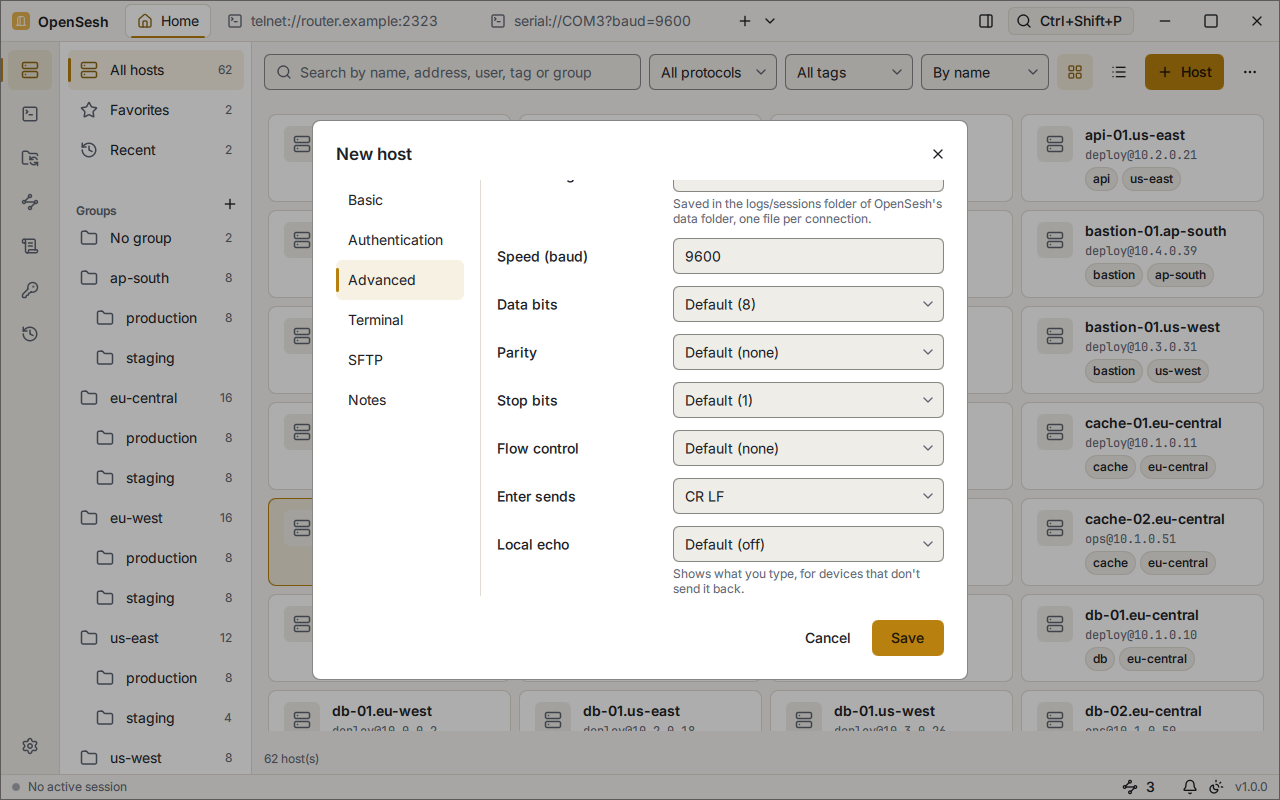Open the keys sidebar icon

pyautogui.click(x=30, y=290)
